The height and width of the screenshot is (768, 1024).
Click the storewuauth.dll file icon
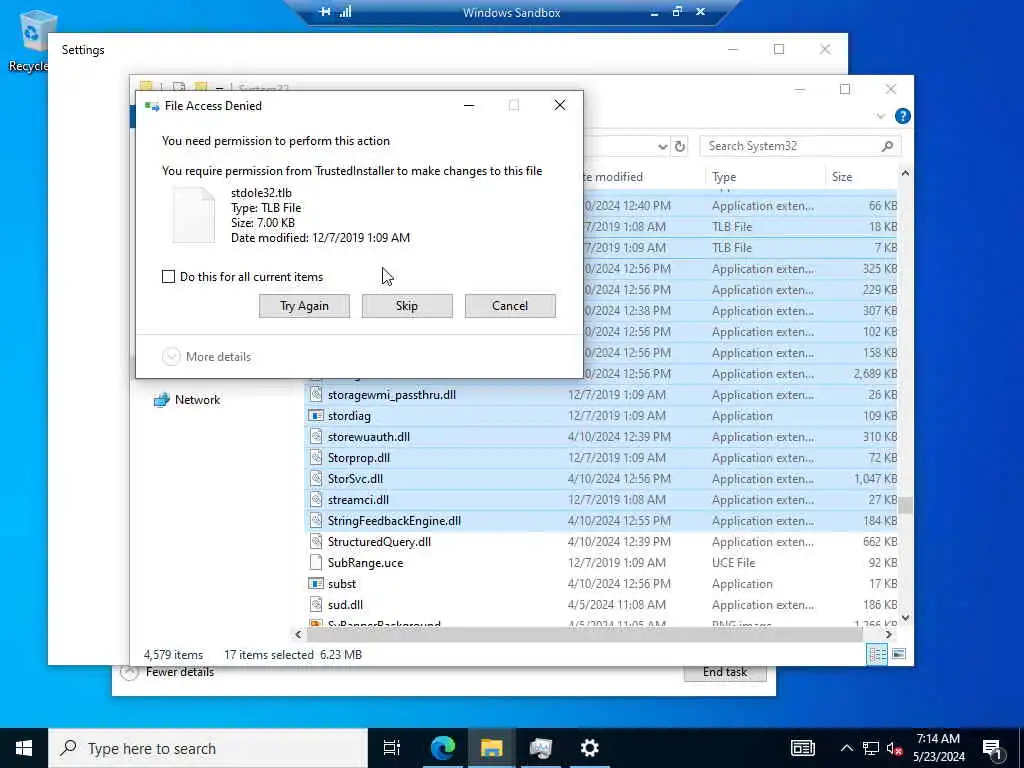(x=316, y=436)
